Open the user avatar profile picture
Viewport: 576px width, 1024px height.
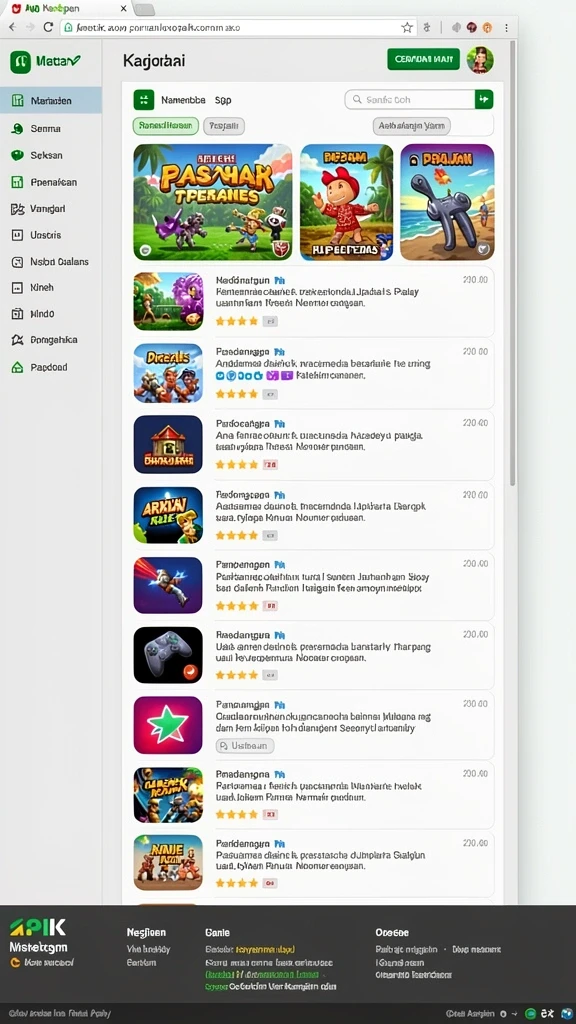(x=480, y=59)
